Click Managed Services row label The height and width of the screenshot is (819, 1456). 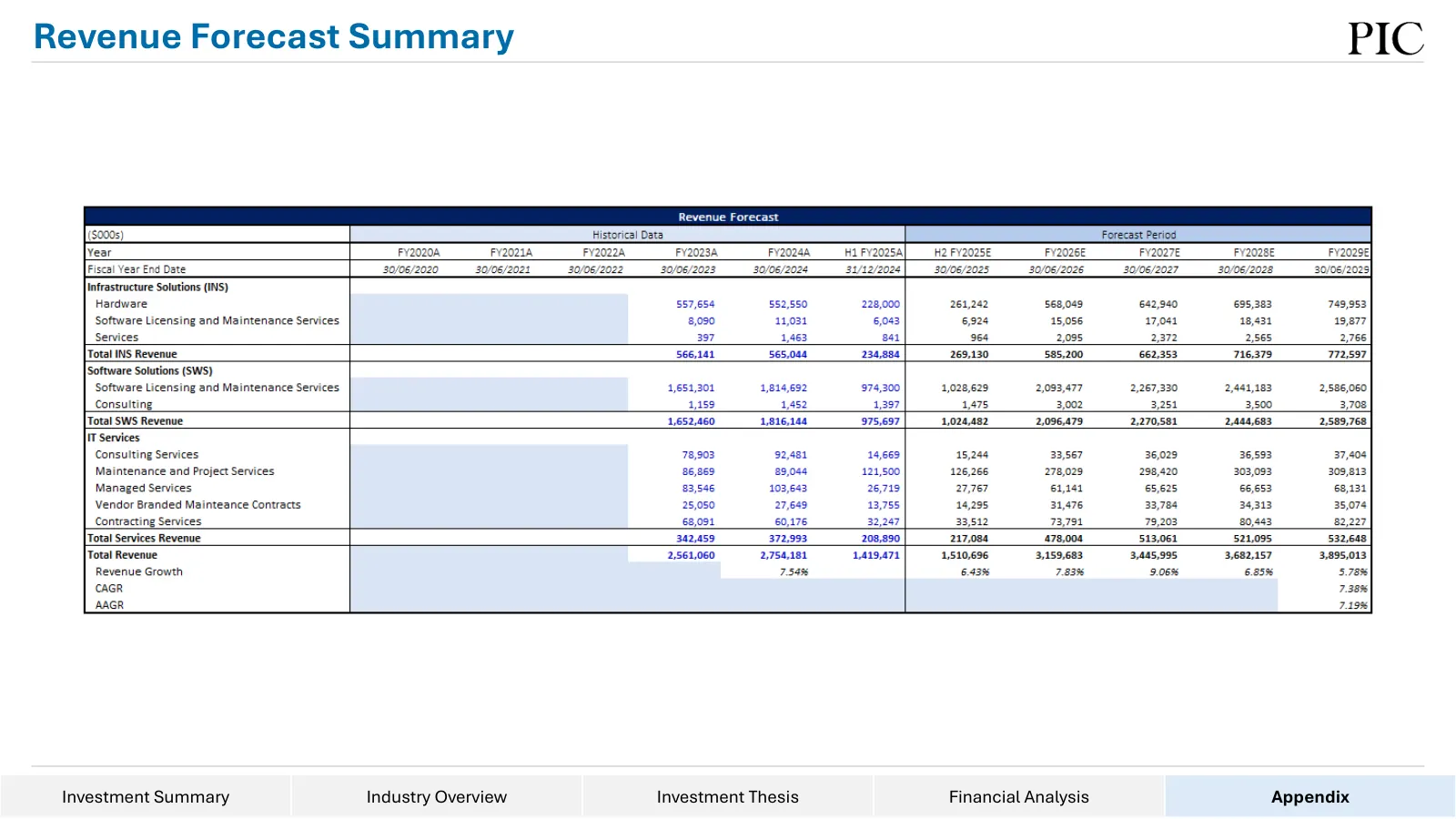coord(144,488)
